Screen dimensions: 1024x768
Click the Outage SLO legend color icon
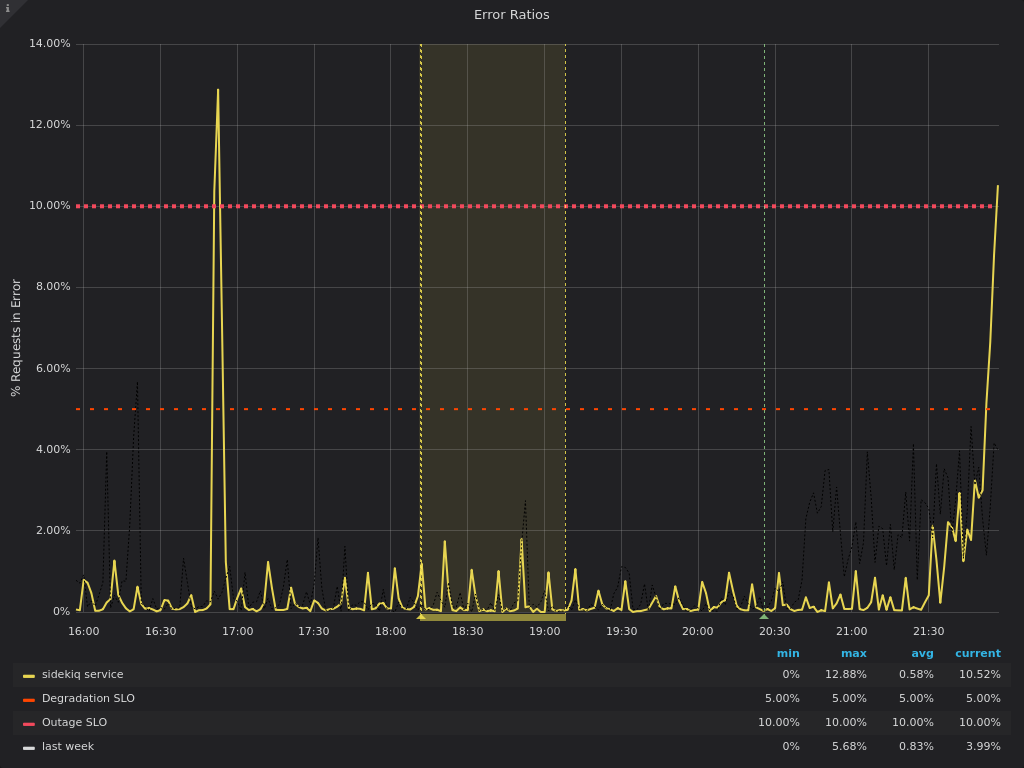pyautogui.click(x=29, y=724)
